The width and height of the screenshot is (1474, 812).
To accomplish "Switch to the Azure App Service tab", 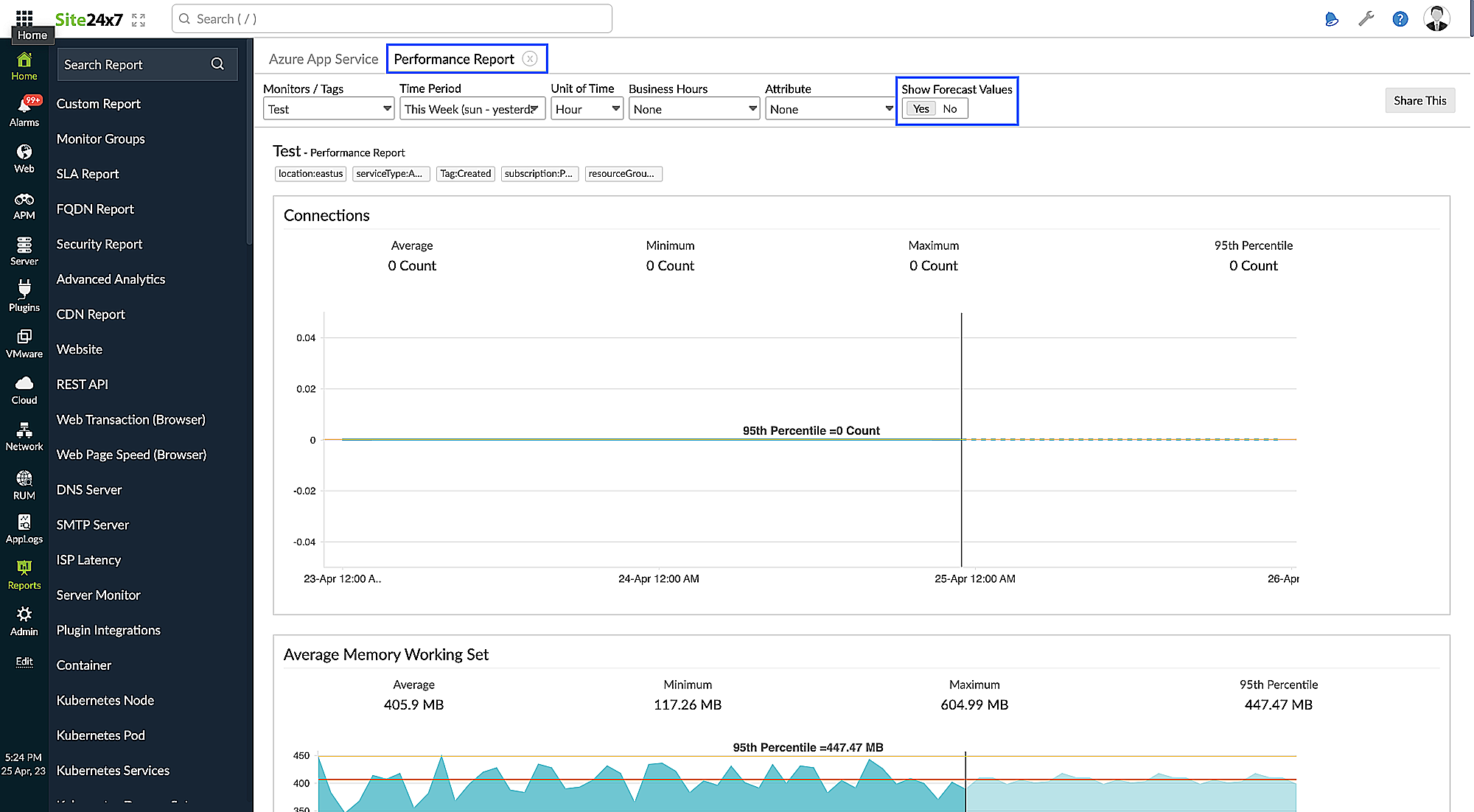I will click(323, 59).
